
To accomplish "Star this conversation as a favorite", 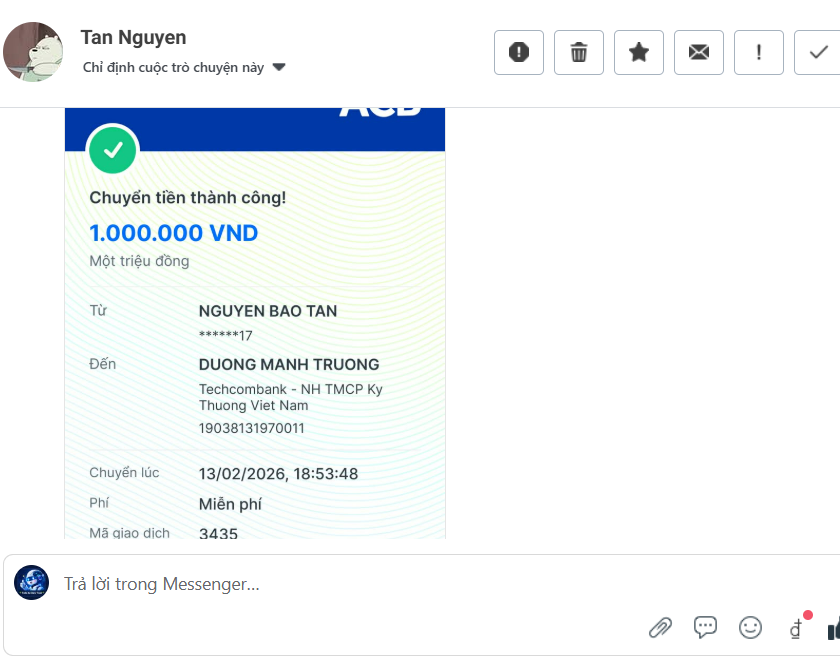I will [x=638, y=52].
